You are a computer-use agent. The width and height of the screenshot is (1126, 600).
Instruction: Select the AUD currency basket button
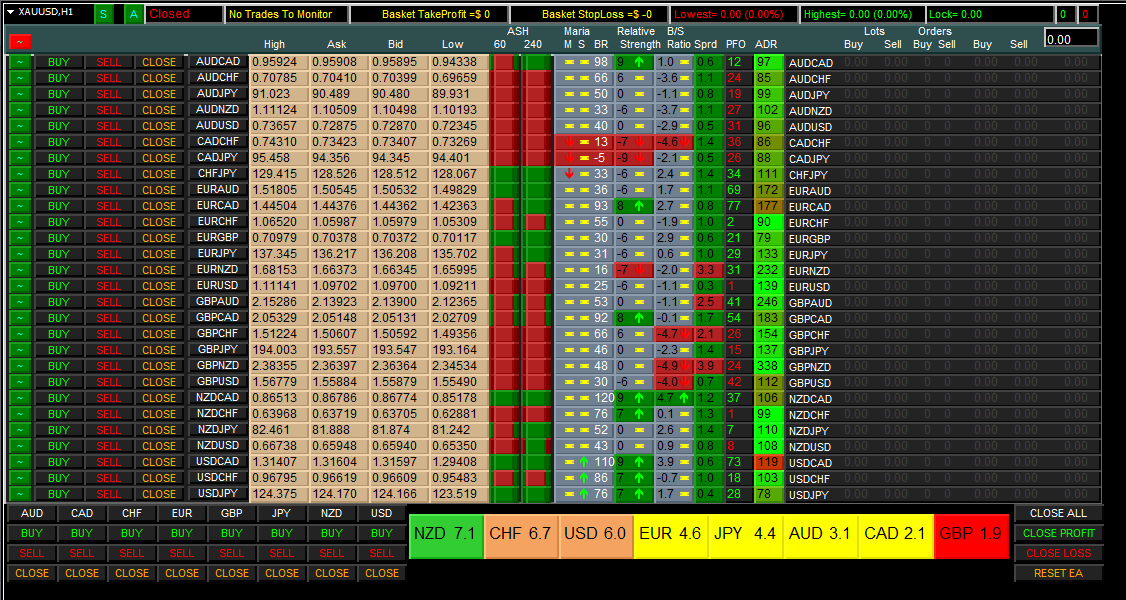[x=32, y=513]
